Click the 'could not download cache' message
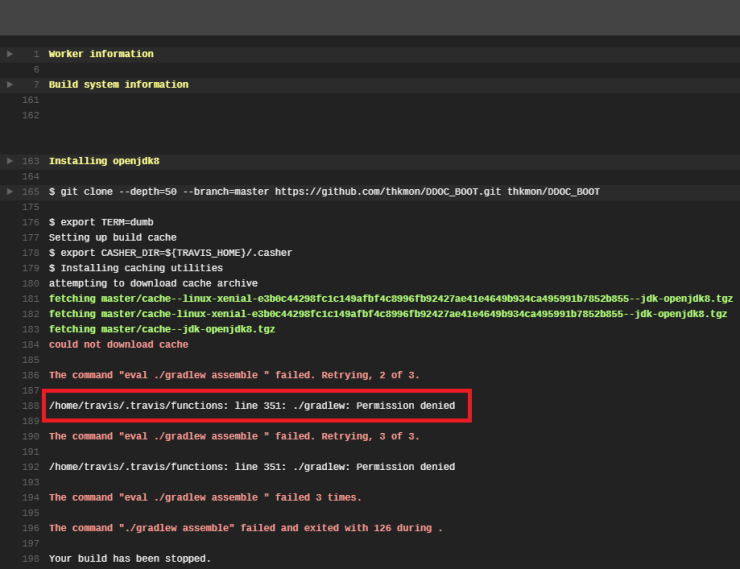 pyautogui.click(x=118, y=345)
